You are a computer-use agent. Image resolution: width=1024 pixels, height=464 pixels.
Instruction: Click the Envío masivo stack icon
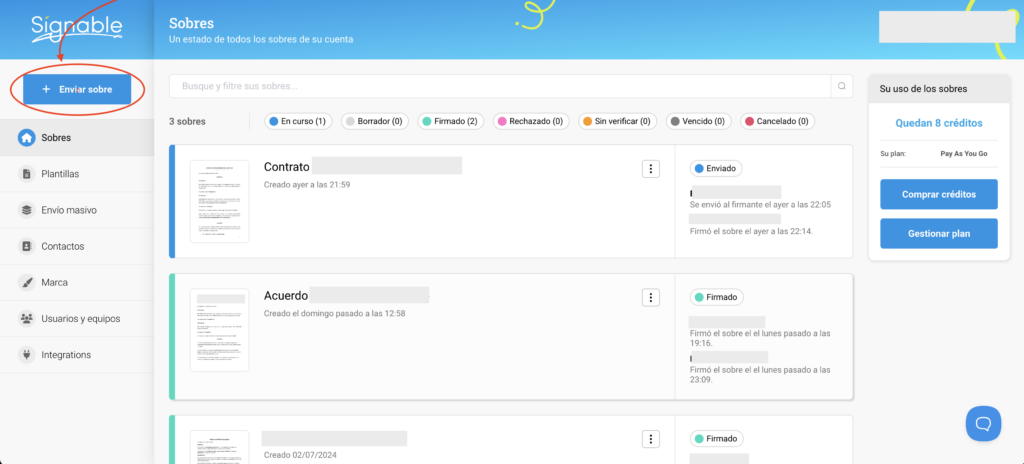coord(27,210)
